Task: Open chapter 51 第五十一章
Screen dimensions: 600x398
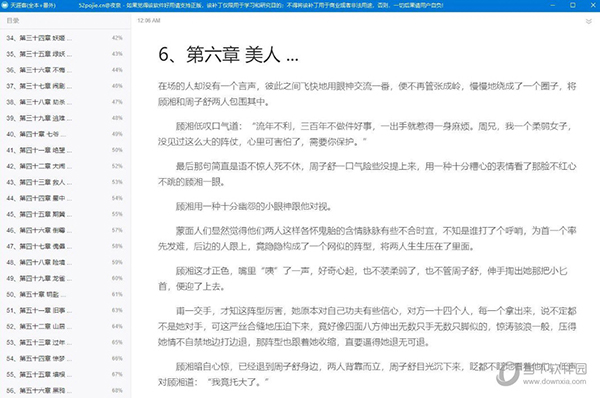Action: [65, 310]
